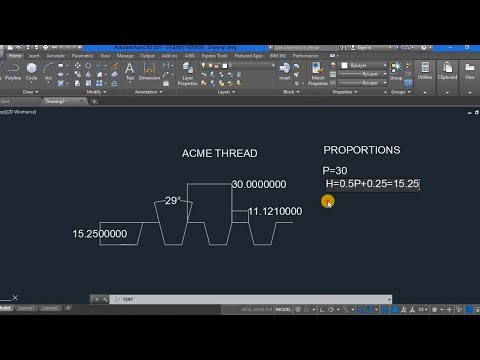Toggle layer on/off lightbulb icon
Screen dimensions: 480x360
[203, 66]
